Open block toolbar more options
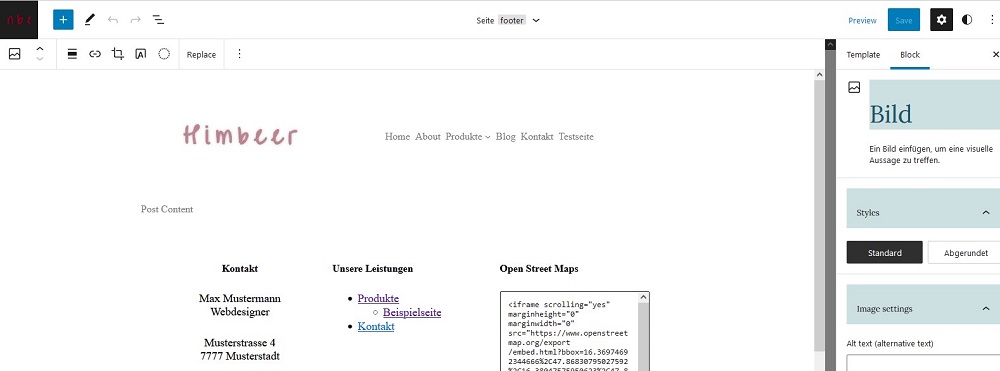The image size is (1000, 371). click(x=240, y=54)
